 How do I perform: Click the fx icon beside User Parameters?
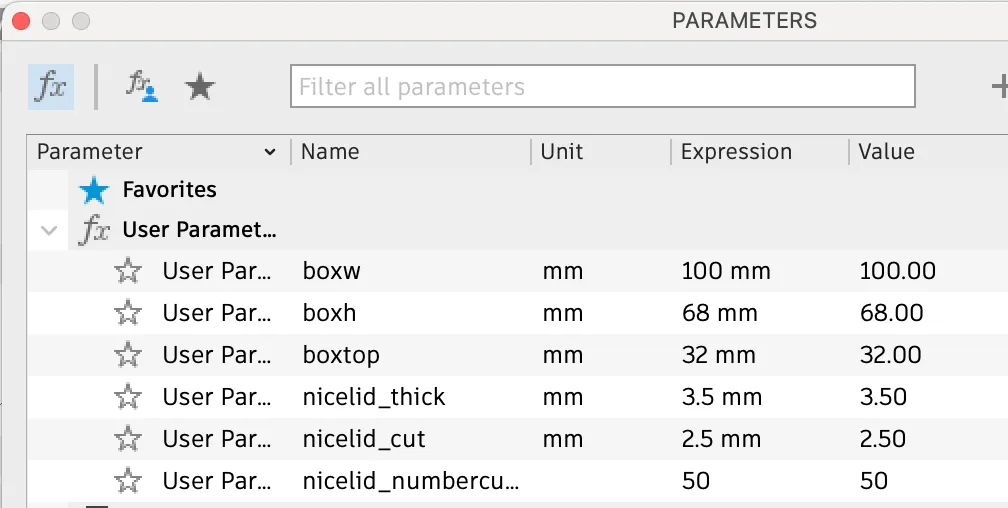pyautogui.click(x=95, y=231)
